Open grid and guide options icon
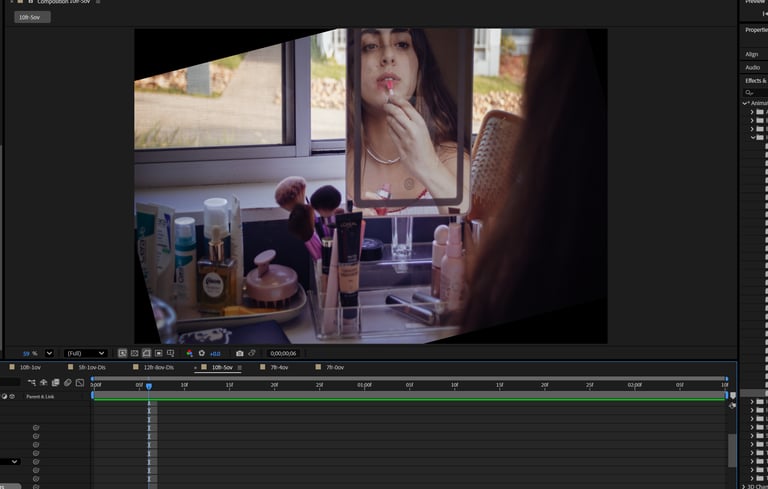Image resolution: width=768 pixels, height=489 pixels. (x=170, y=353)
